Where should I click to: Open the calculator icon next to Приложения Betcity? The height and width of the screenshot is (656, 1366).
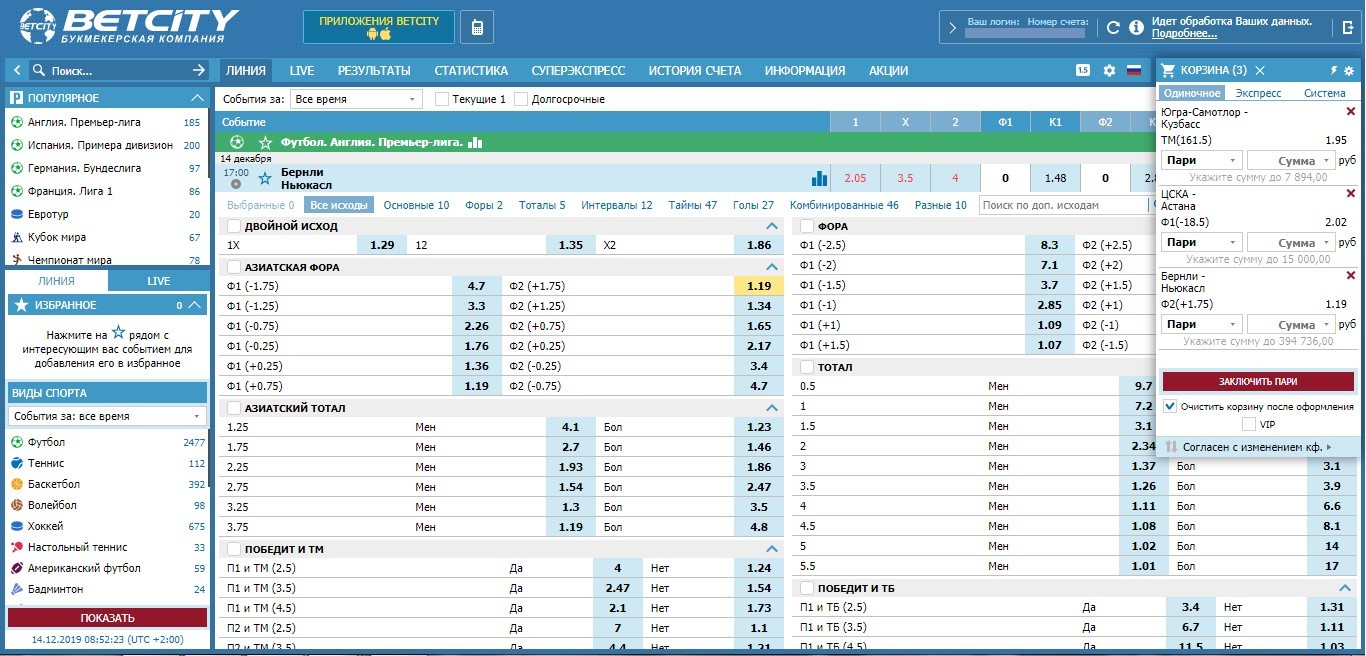pos(476,27)
